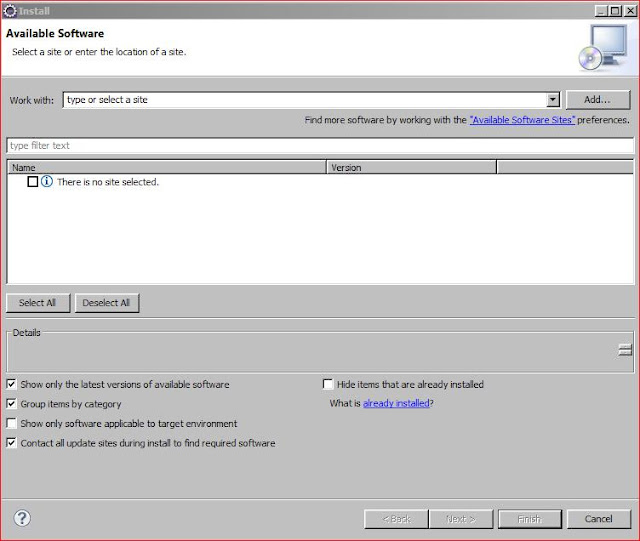
Task: Uncheck Contact all update sites option
Action: [x=12, y=443]
